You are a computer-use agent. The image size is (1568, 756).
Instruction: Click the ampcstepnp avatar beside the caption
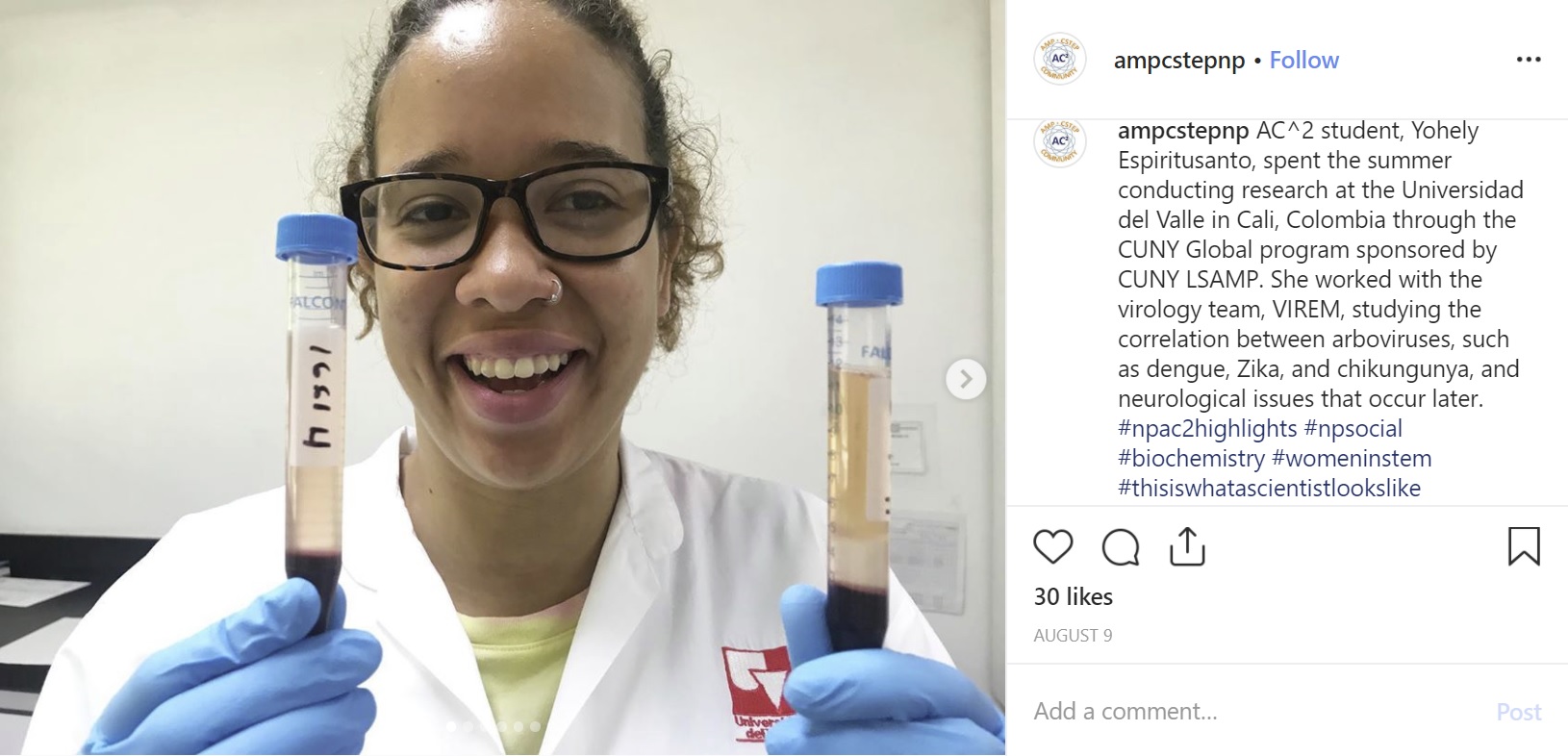(x=1059, y=142)
